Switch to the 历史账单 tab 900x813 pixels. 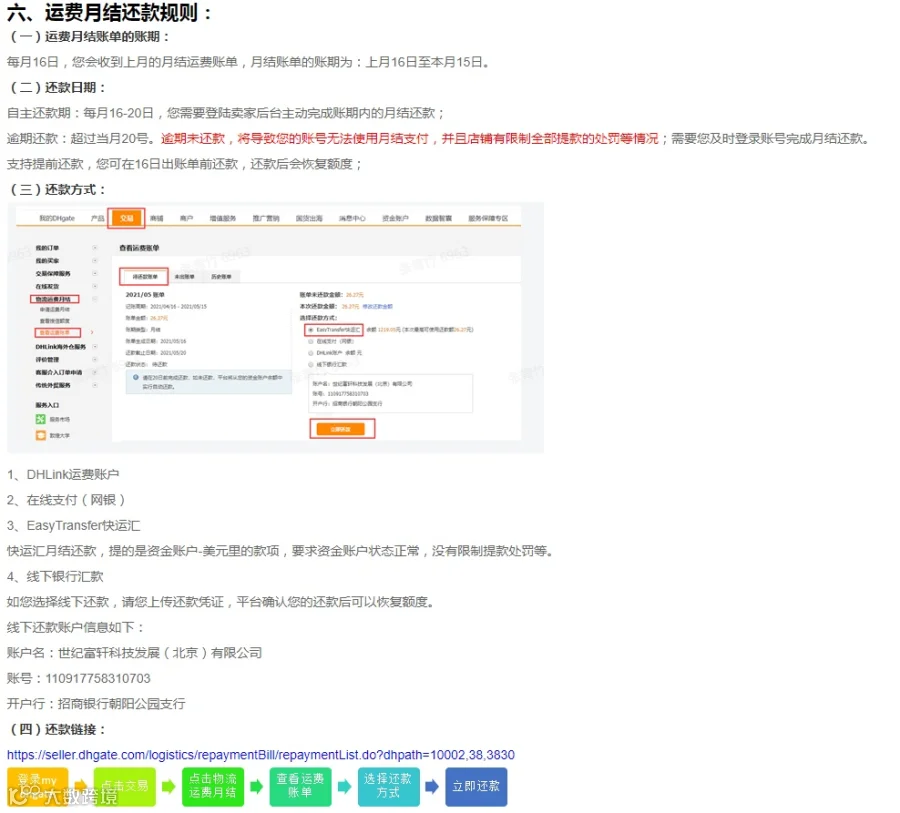pyautogui.click(x=221, y=277)
